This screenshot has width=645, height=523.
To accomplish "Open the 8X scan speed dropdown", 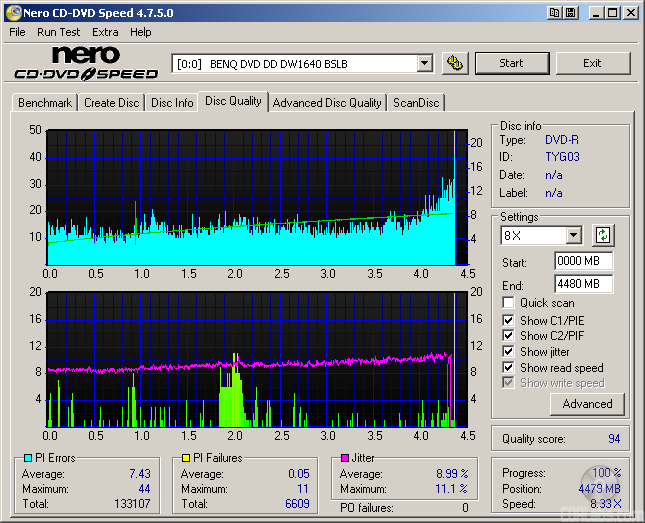I will pos(573,236).
